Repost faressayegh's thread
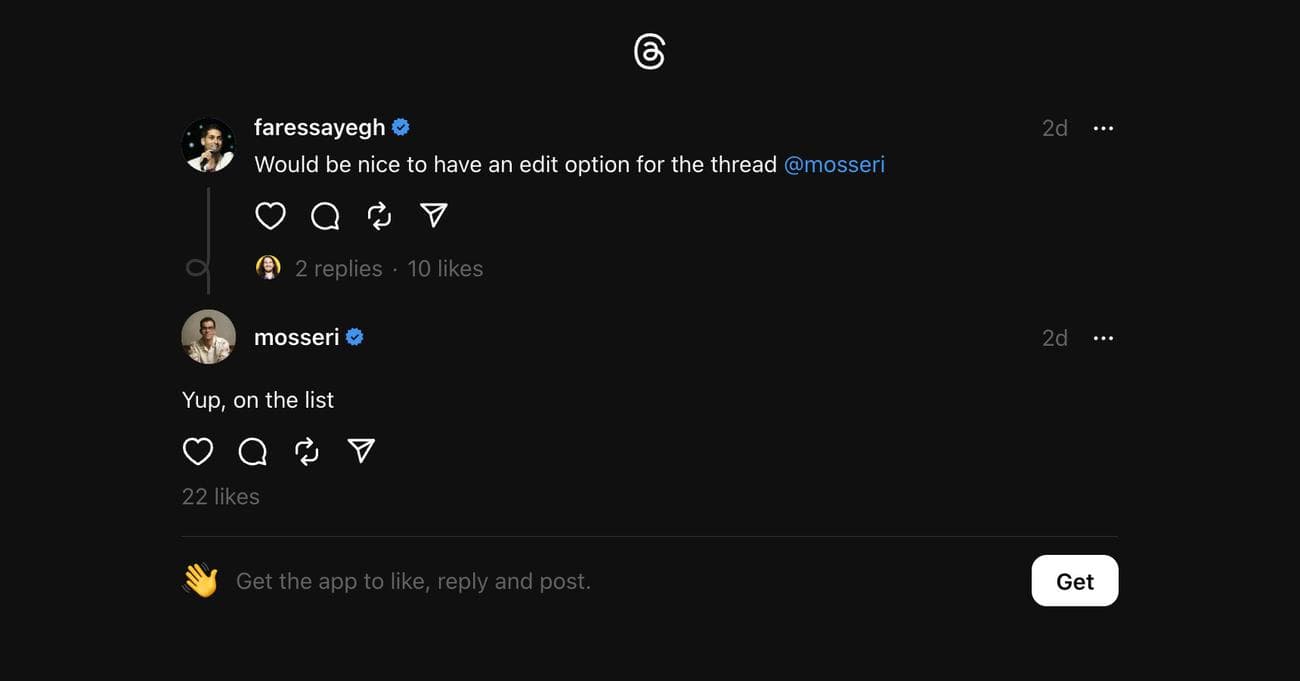The width and height of the screenshot is (1300, 681). (379, 216)
